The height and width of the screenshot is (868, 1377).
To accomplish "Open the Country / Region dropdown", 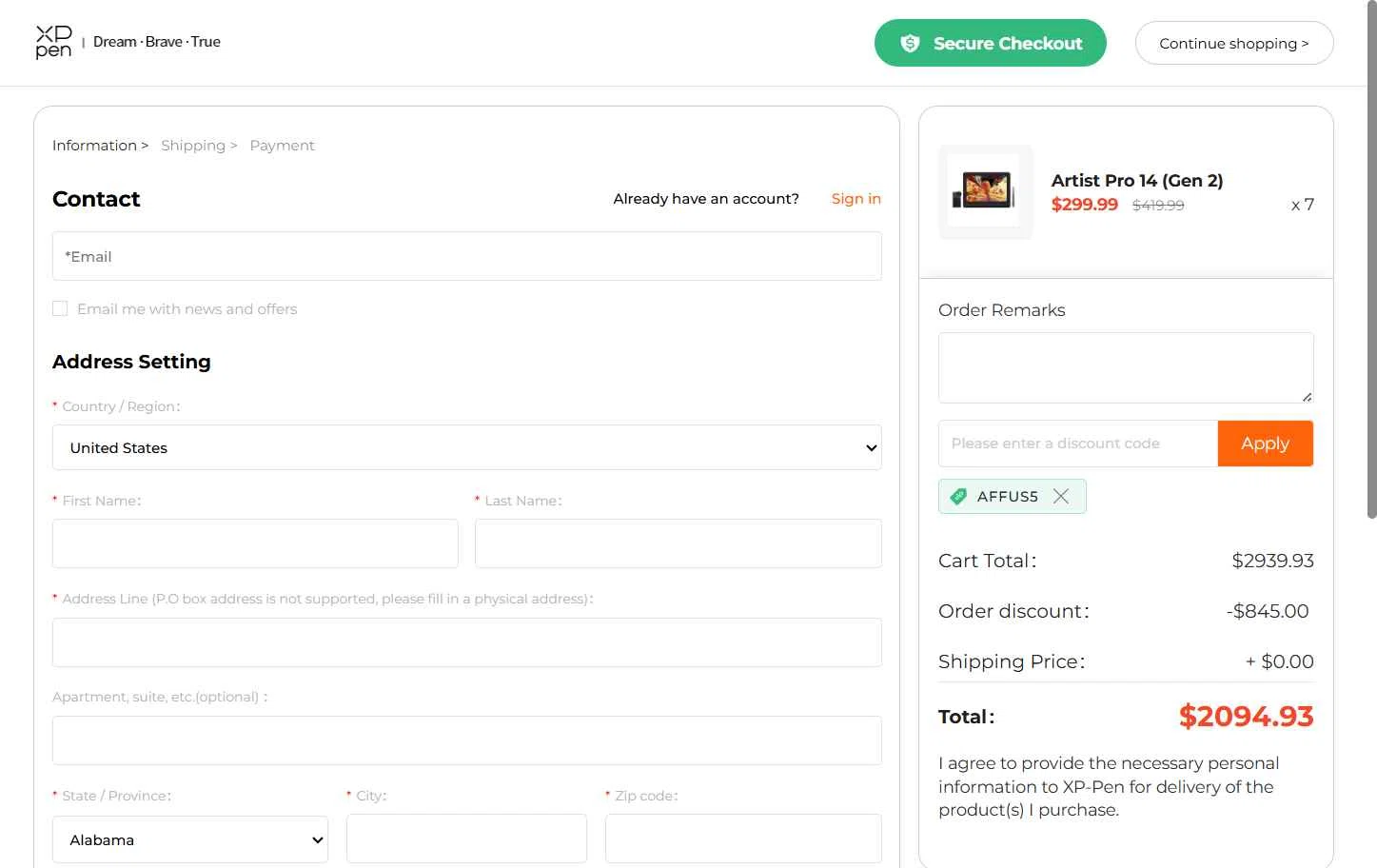I will point(467,447).
